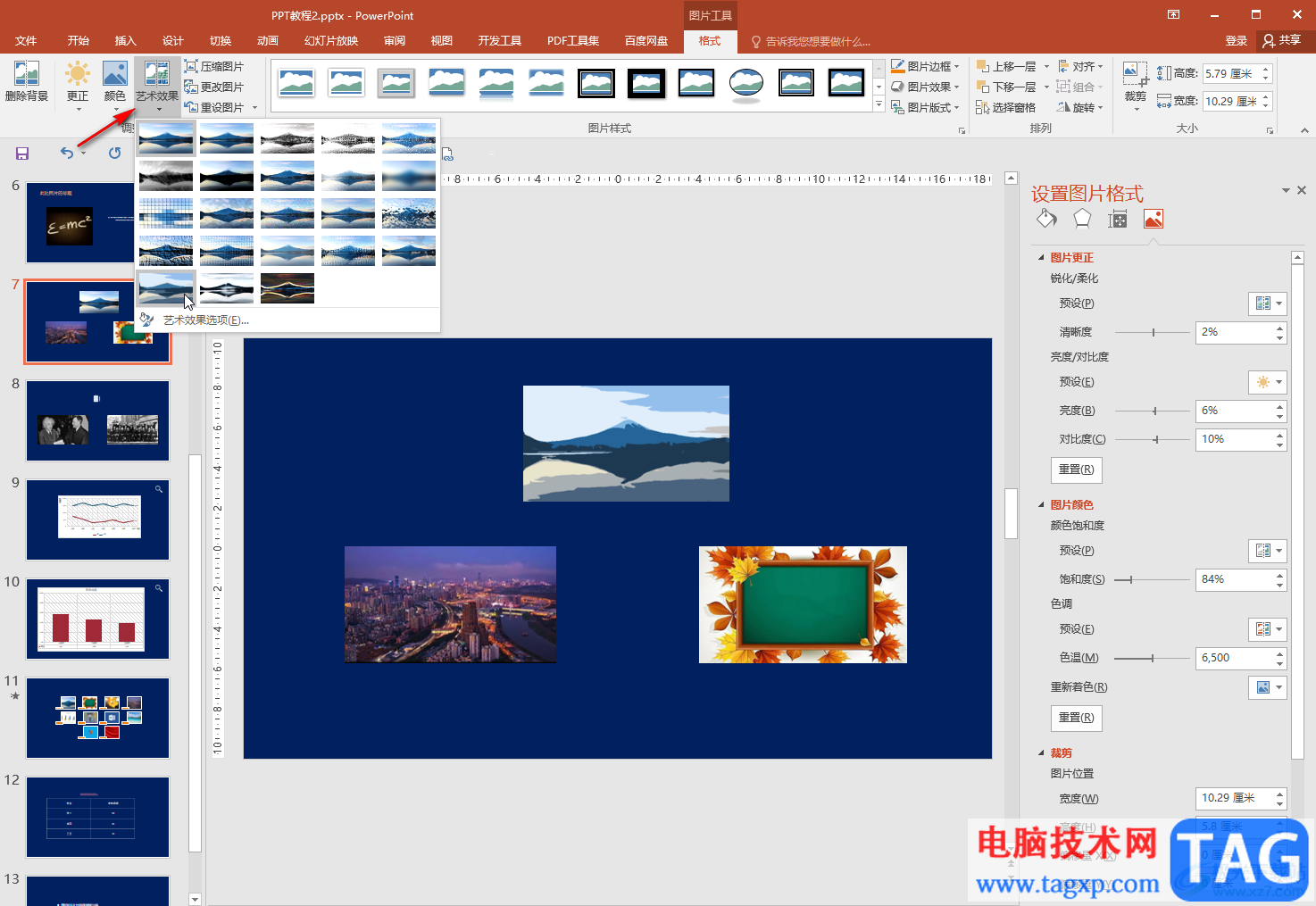Click 下移一层 send backward
This screenshot has width=1316, height=906.
click(x=1007, y=87)
